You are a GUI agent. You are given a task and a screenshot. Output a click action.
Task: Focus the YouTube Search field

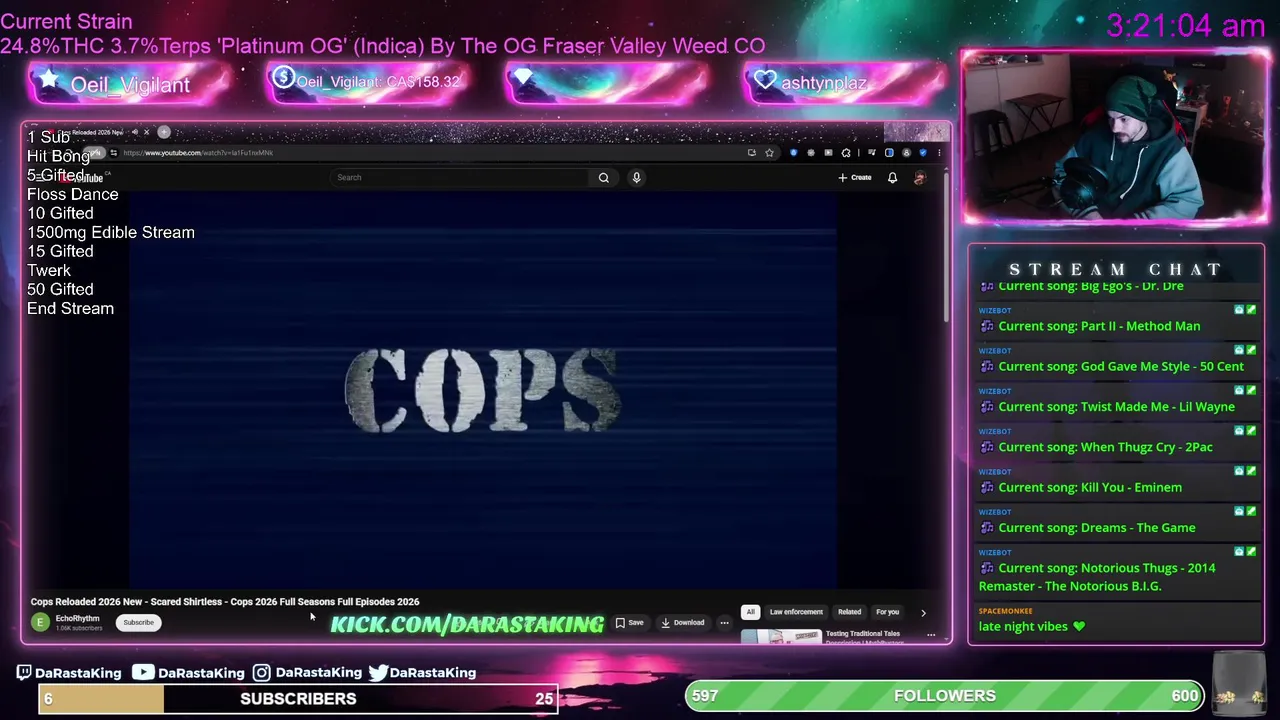pos(460,177)
